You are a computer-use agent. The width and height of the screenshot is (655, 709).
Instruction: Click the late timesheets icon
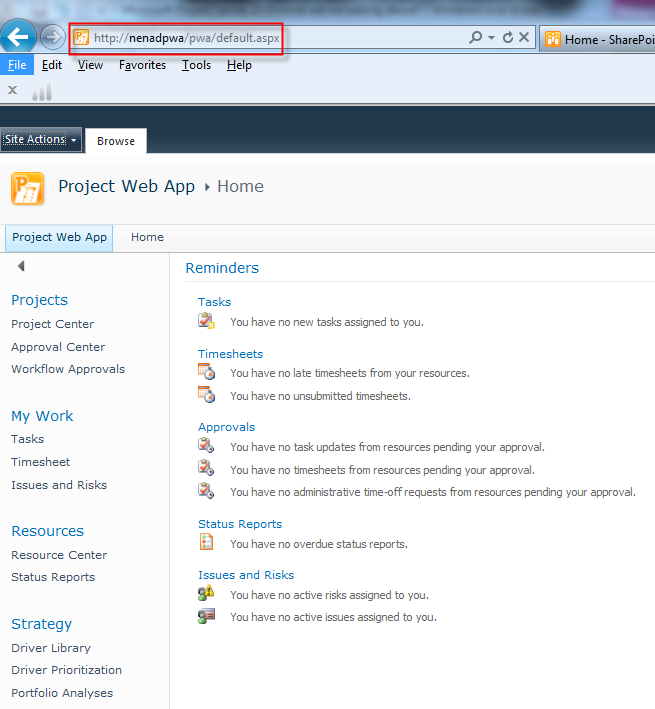point(206,372)
